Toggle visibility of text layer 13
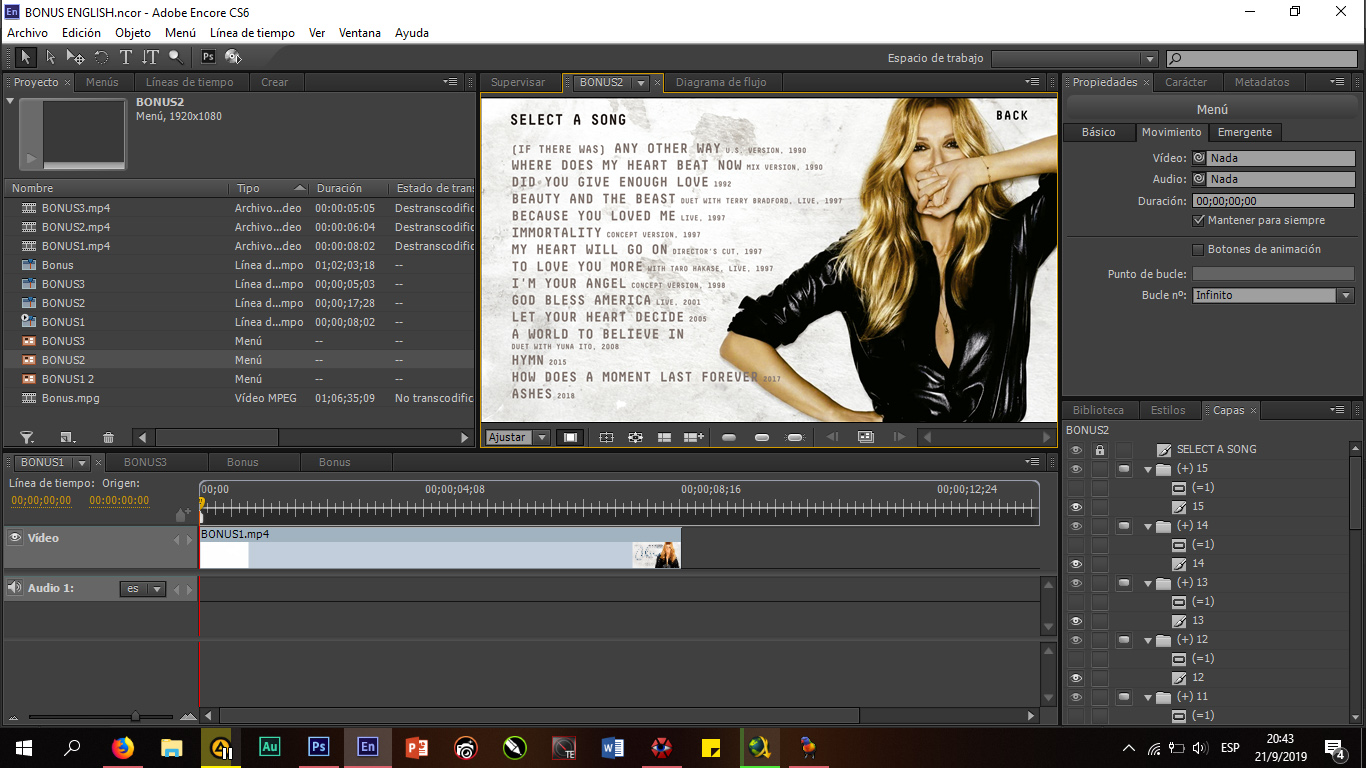The height and width of the screenshot is (768, 1366). coord(1076,621)
